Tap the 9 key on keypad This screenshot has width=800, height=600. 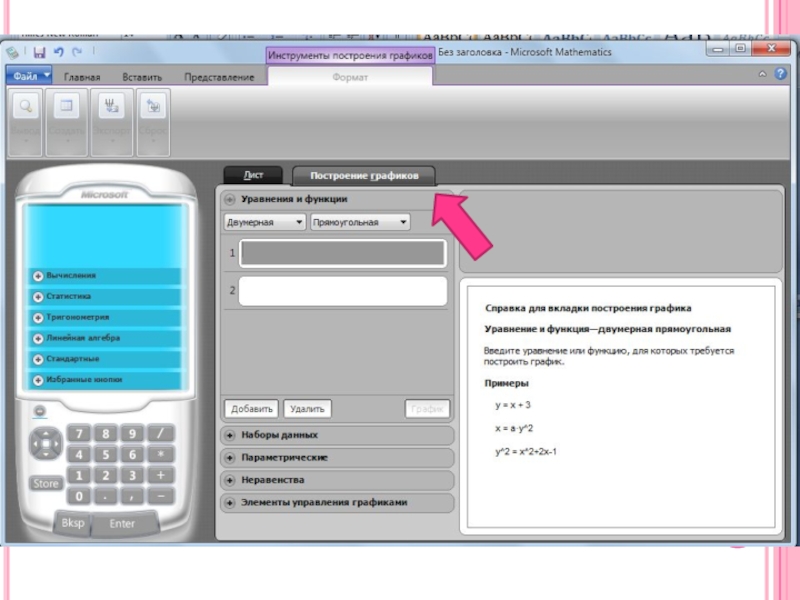pyautogui.click(x=132, y=434)
